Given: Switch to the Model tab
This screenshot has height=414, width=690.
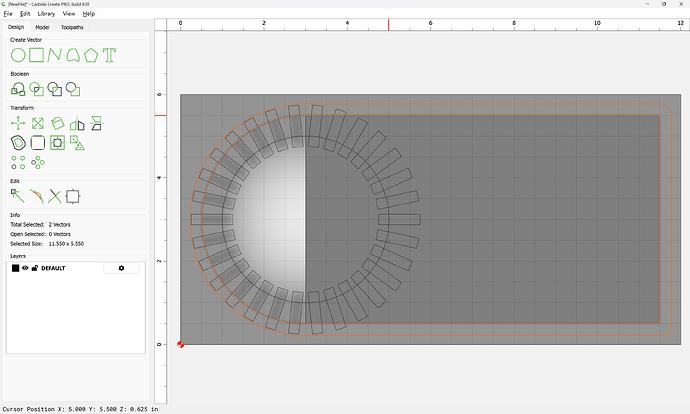Looking at the screenshot, I should point(42,27).
